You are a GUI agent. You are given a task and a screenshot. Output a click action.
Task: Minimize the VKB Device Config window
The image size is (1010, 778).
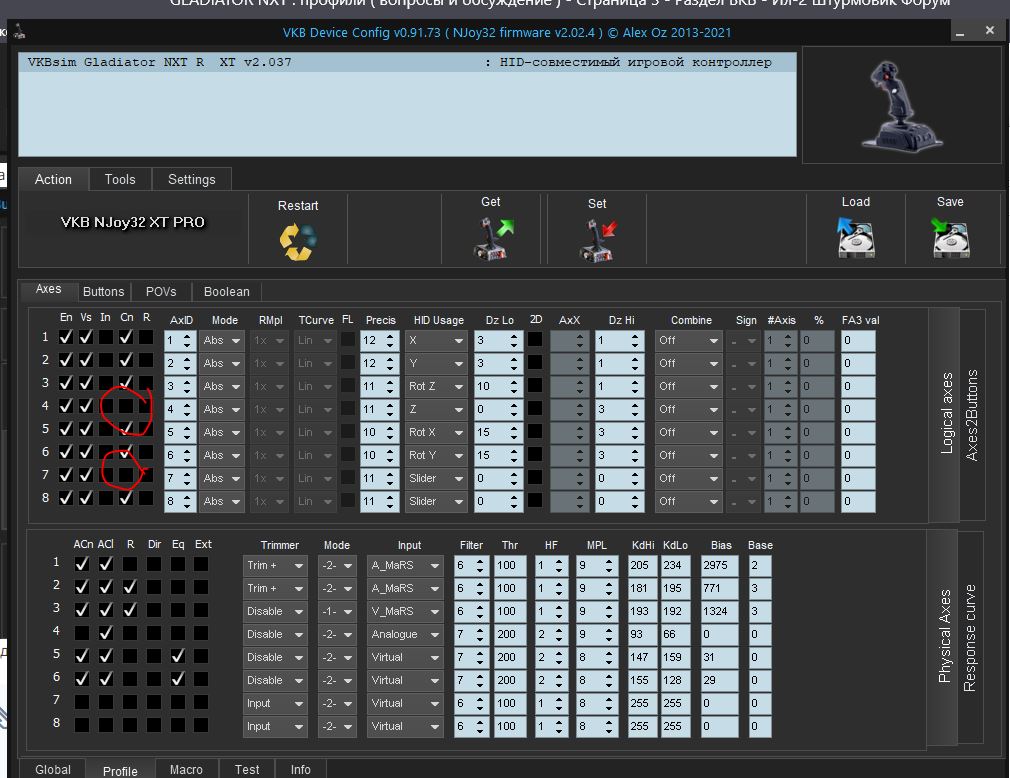tap(960, 32)
